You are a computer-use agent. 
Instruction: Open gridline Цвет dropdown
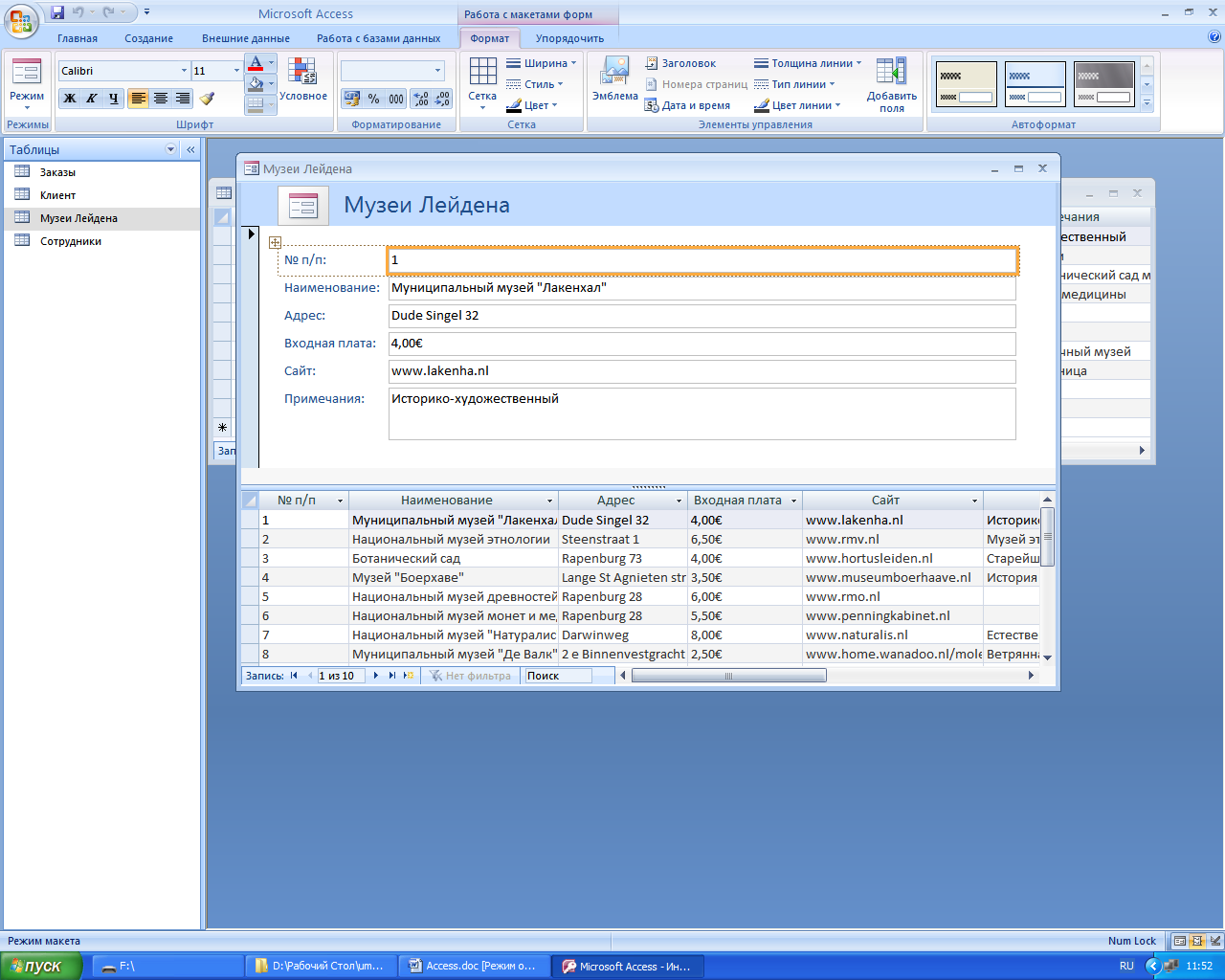point(532,105)
